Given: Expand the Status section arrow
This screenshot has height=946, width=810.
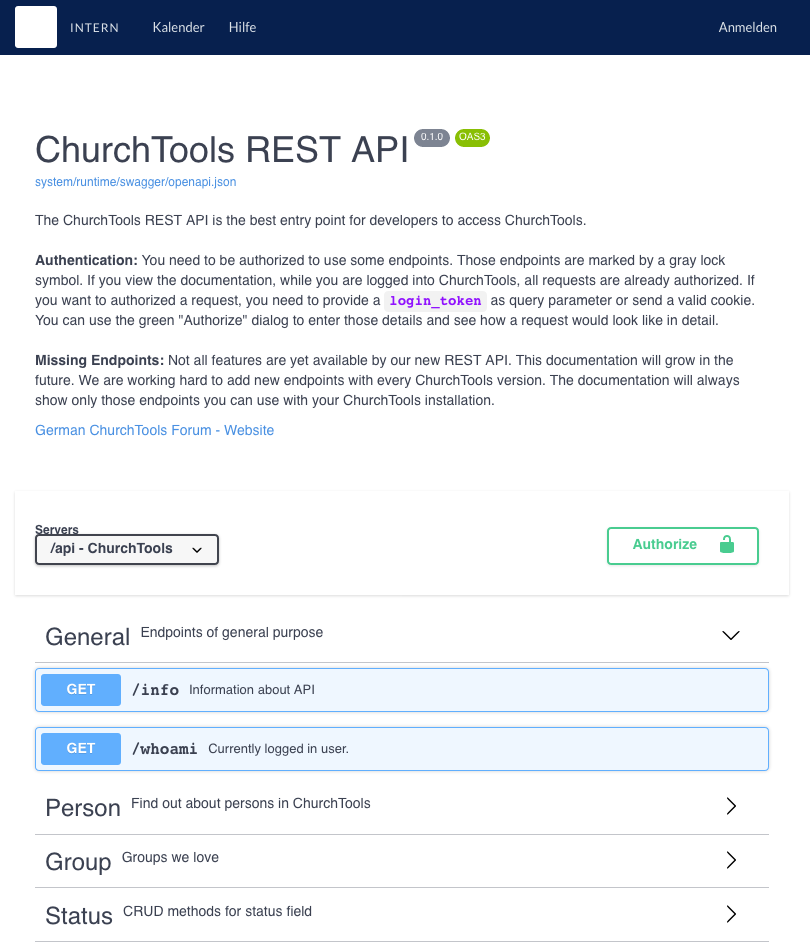Looking at the screenshot, I should (731, 914).
